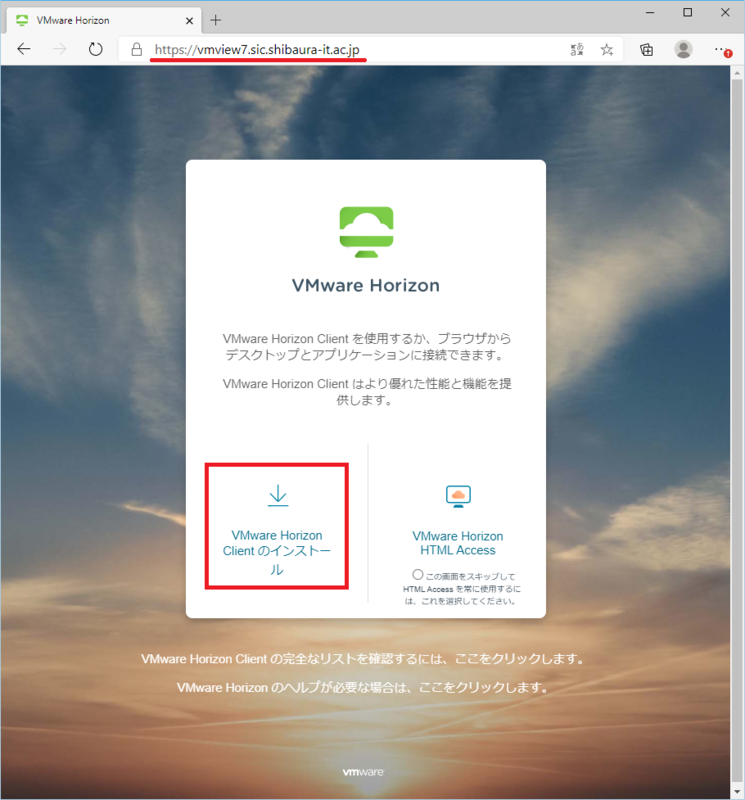Select the skip this screen radio button
745x800 pixels.
[x=417, y=574]
